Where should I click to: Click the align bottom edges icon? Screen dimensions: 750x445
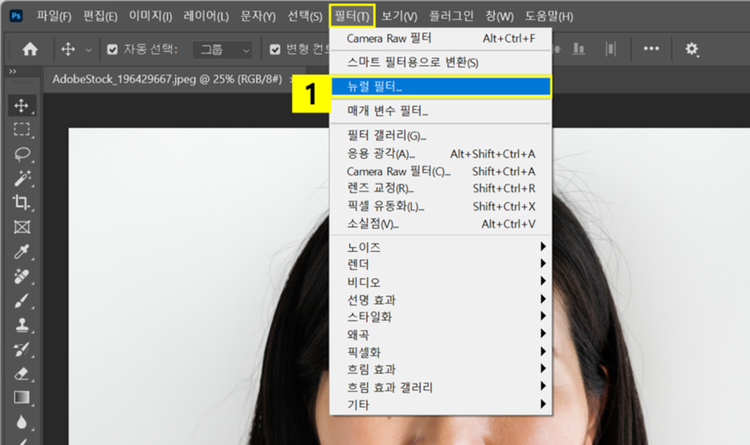tap(579, 49)
